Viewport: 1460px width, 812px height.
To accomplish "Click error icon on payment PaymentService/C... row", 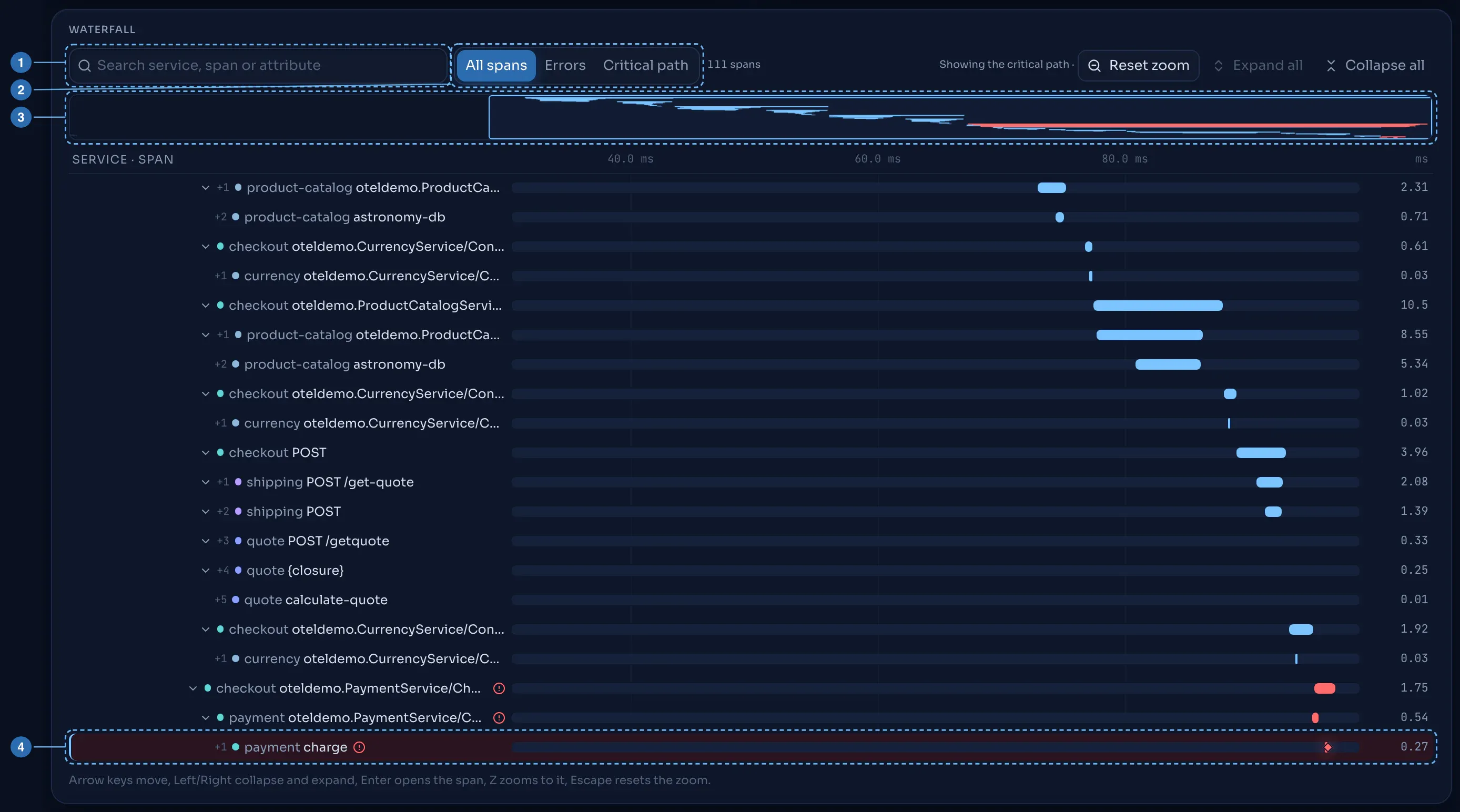I will click(x=499, y=718).
